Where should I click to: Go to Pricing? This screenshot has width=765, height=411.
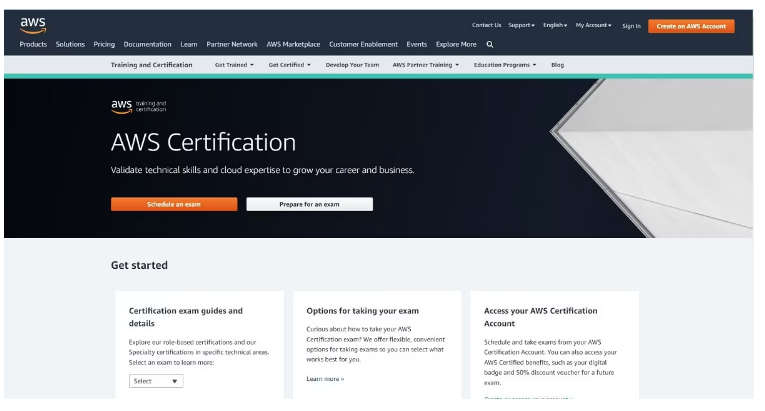(x=104, y=44)
